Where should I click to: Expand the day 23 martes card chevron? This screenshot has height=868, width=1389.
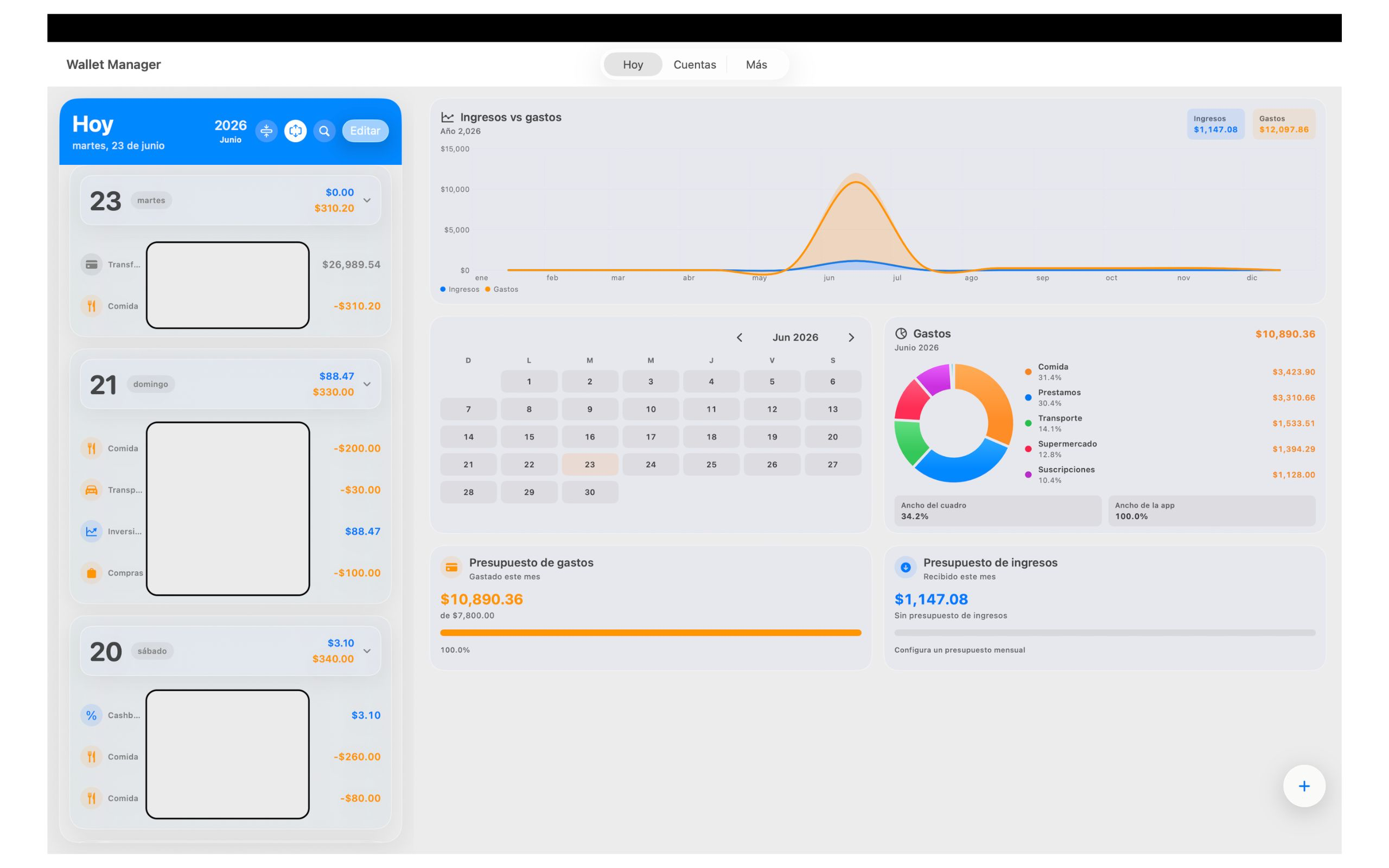[x=367, y=200]
